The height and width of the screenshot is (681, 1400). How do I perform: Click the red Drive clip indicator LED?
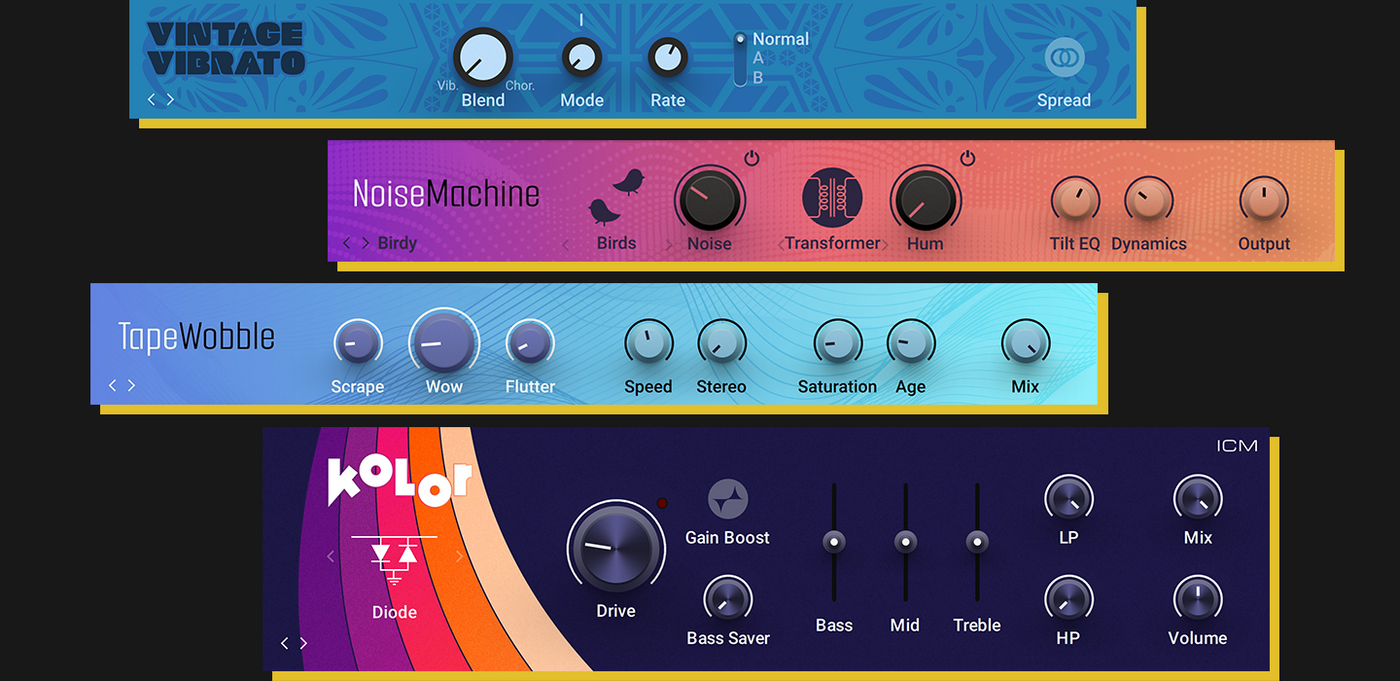point(661,503)
